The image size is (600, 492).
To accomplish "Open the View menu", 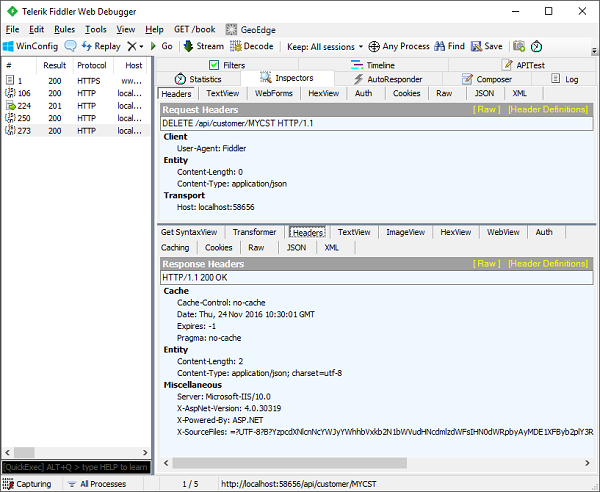I will (x=126, y=29).
